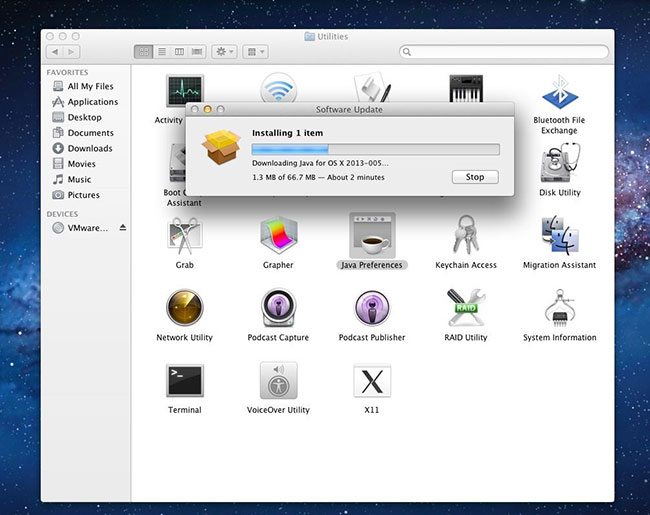
Task: Launch the X11 icon
Action: tap(372, 380)
